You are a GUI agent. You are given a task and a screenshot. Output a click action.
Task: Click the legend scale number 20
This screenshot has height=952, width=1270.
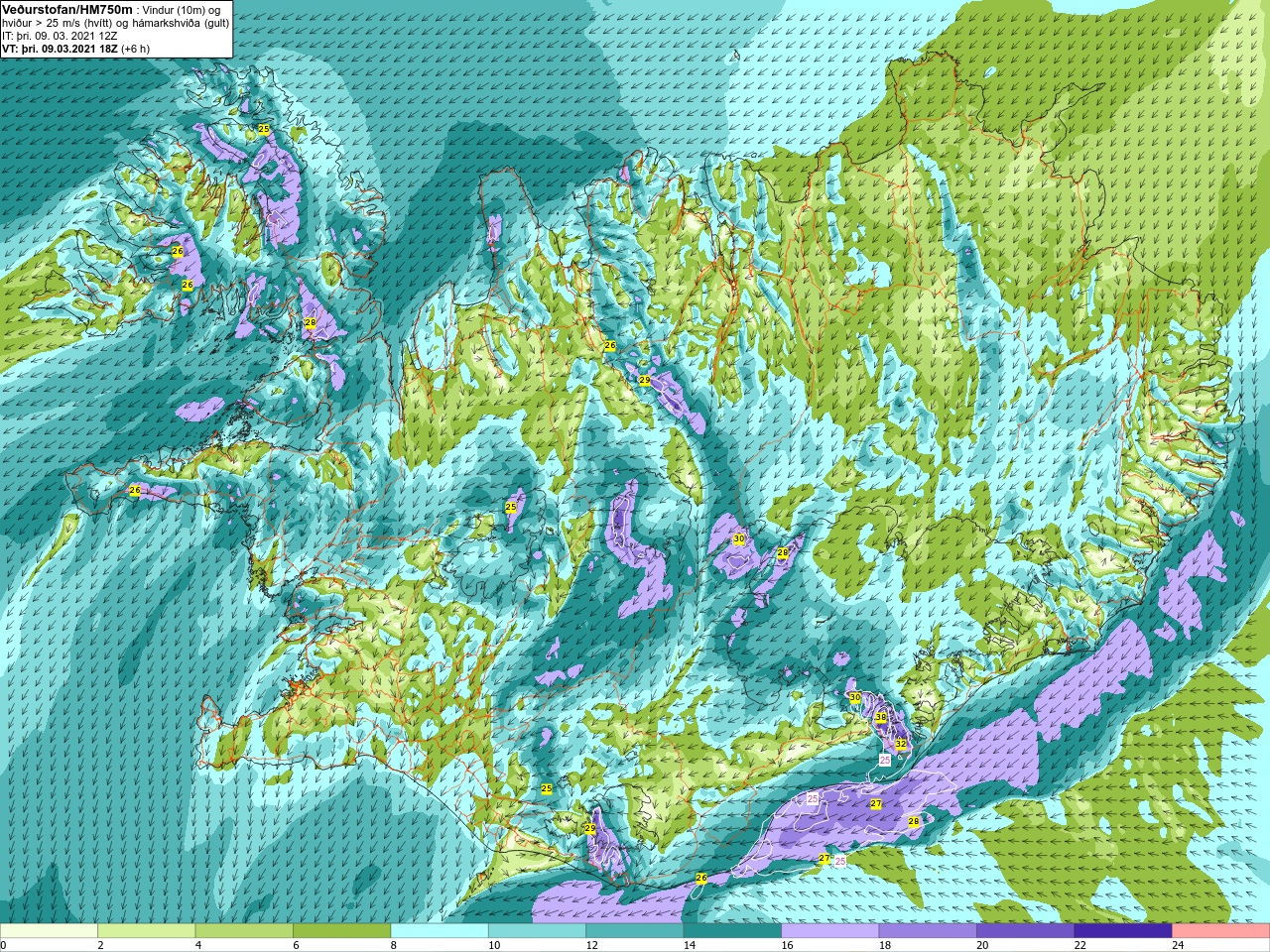pos(982,945)
